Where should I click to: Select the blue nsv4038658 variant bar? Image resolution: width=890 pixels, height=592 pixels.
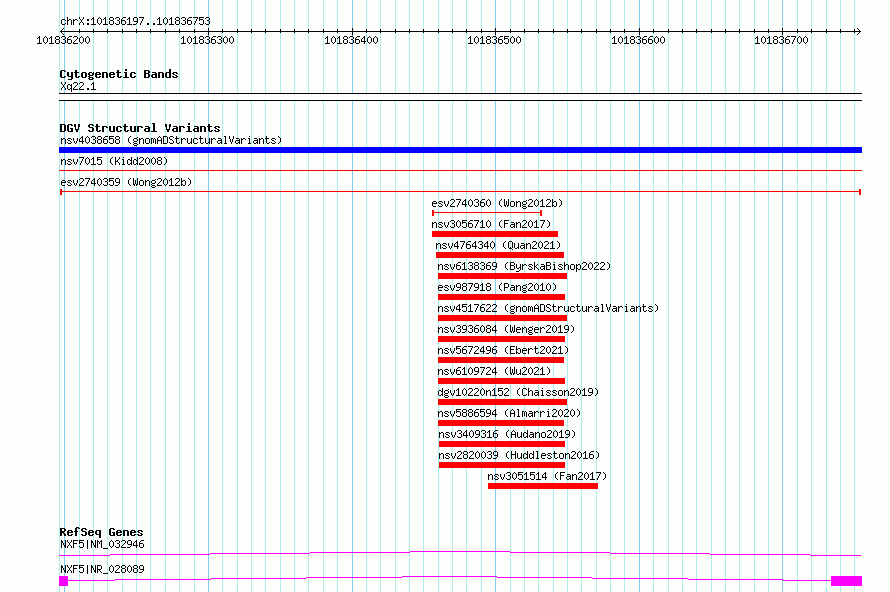pos(460,150)
